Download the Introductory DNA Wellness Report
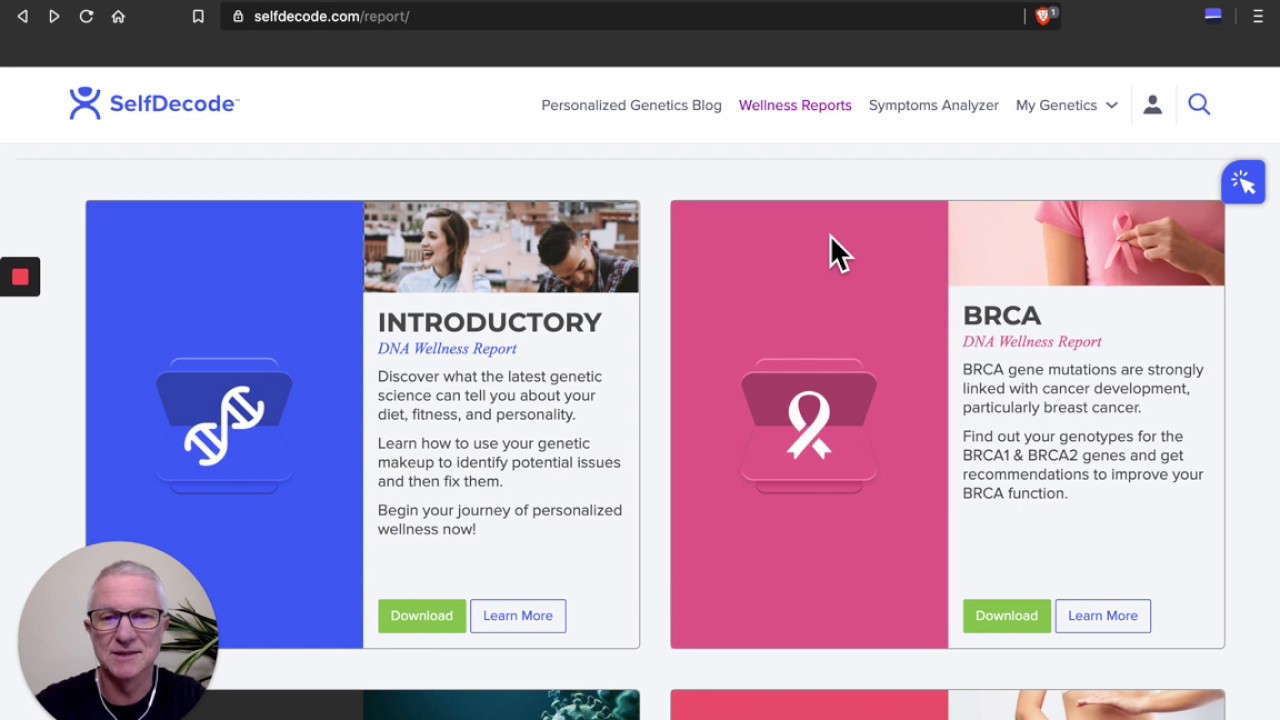This screenshot has height=720, width=1280. click(x=421, y=616)
